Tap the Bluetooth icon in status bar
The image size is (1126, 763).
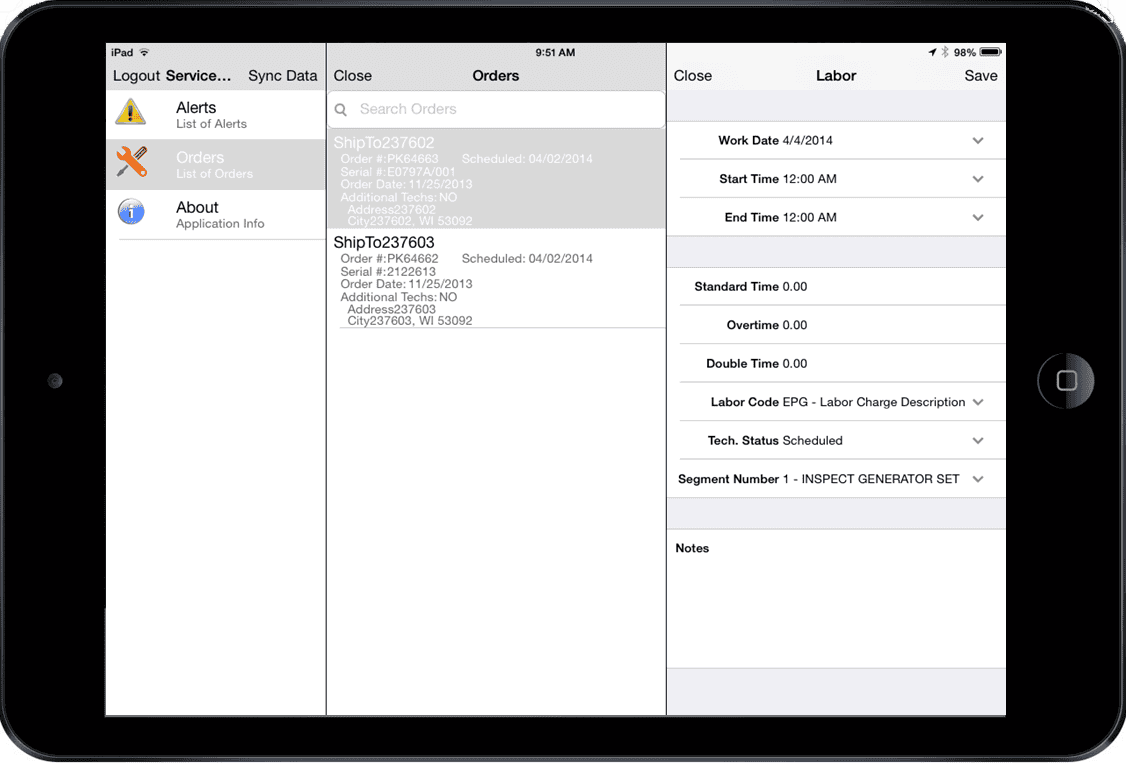[x=945, y=52]
